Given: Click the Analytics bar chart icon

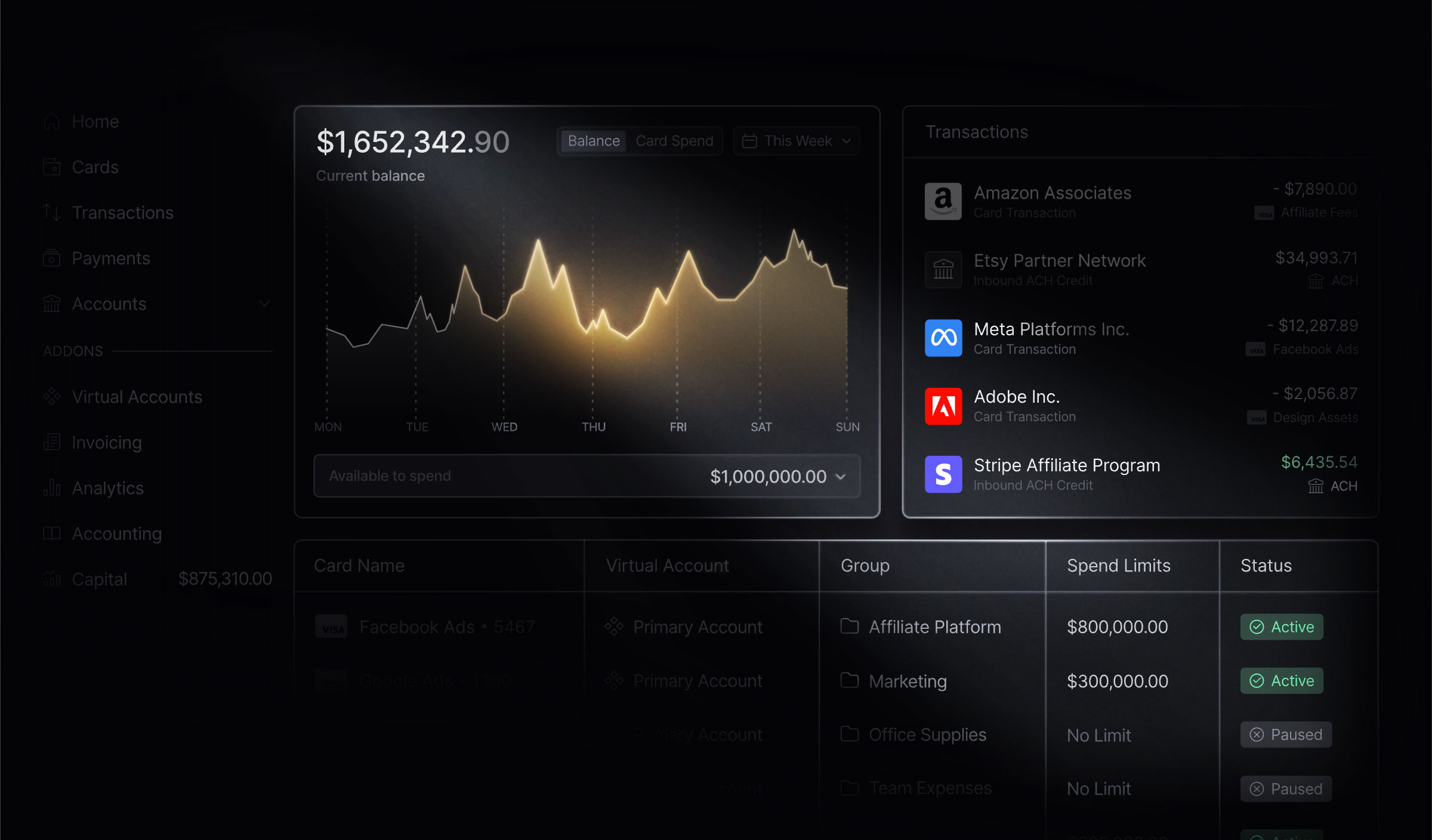Looking at the screenshot, I should coord(52,488).
